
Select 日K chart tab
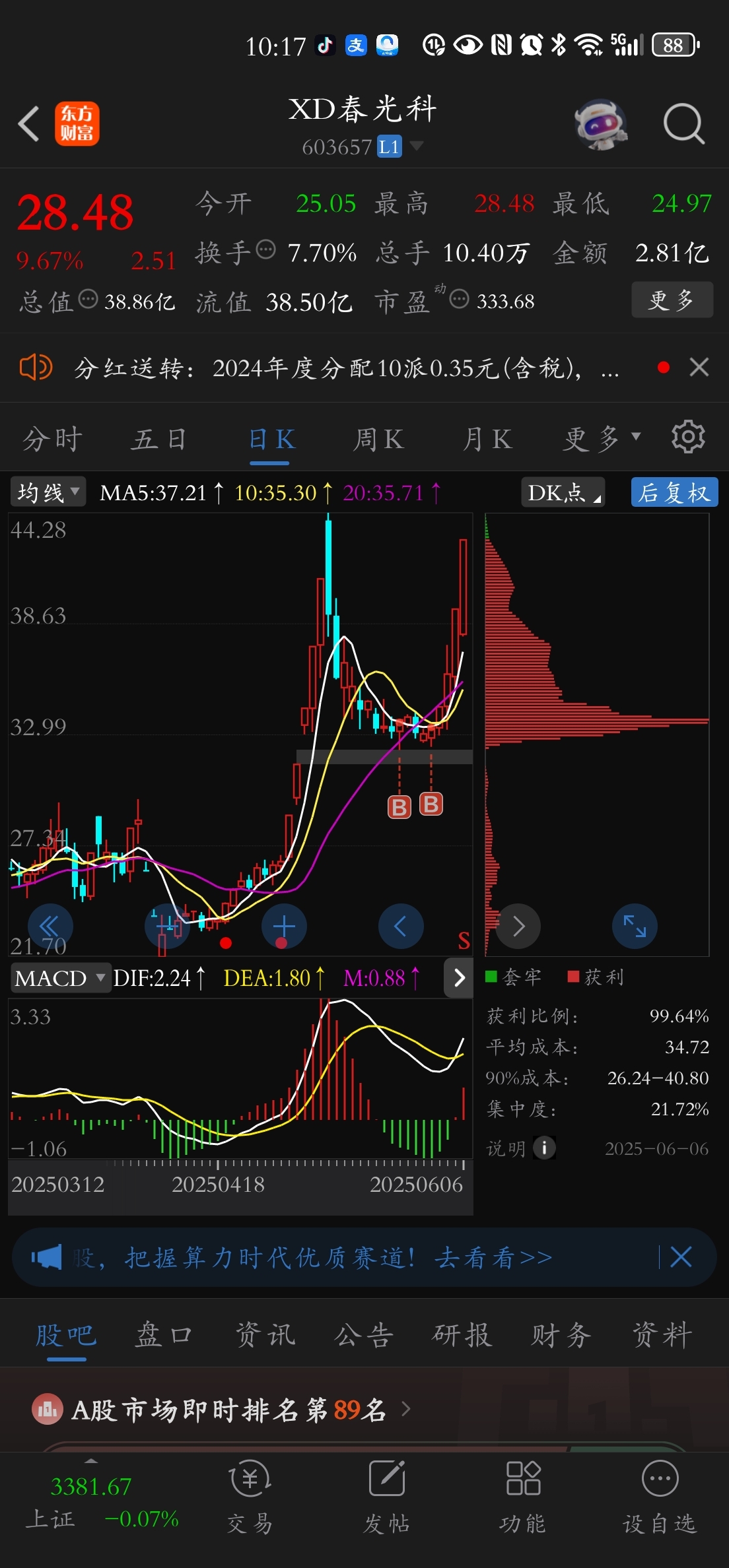[x=271, y=439]
